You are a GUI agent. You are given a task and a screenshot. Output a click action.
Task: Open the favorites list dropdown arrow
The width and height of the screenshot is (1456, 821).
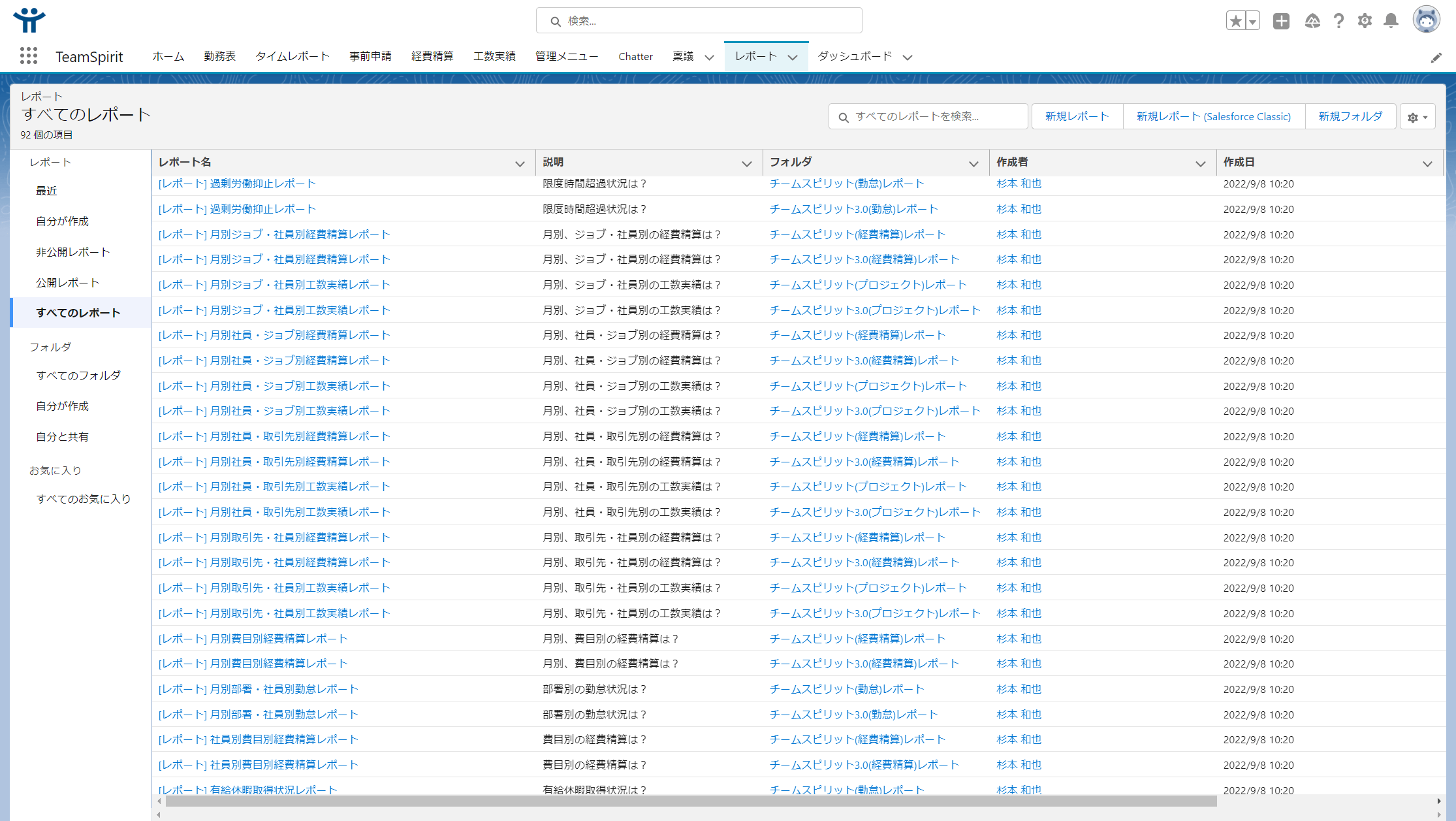1252,21
